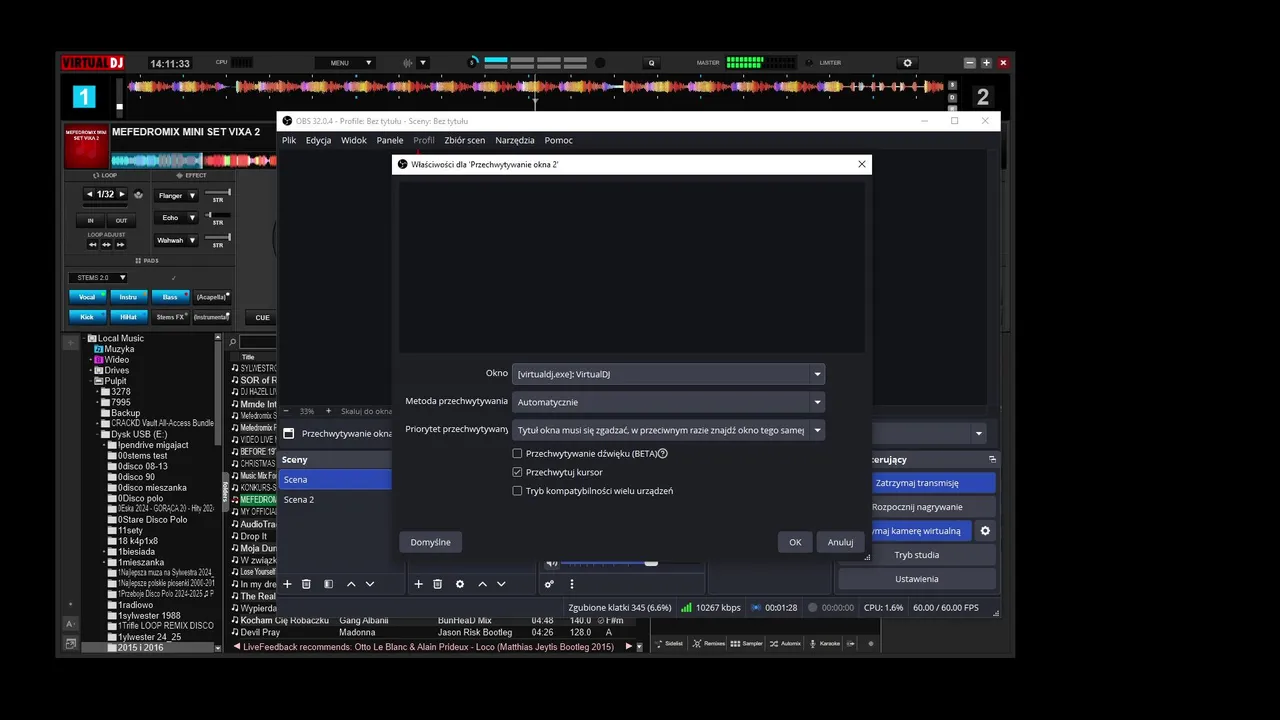Click the Q button in VirtualDJ top bar
The width and height of the screenshot is (1280, 720).
(651, 63)
